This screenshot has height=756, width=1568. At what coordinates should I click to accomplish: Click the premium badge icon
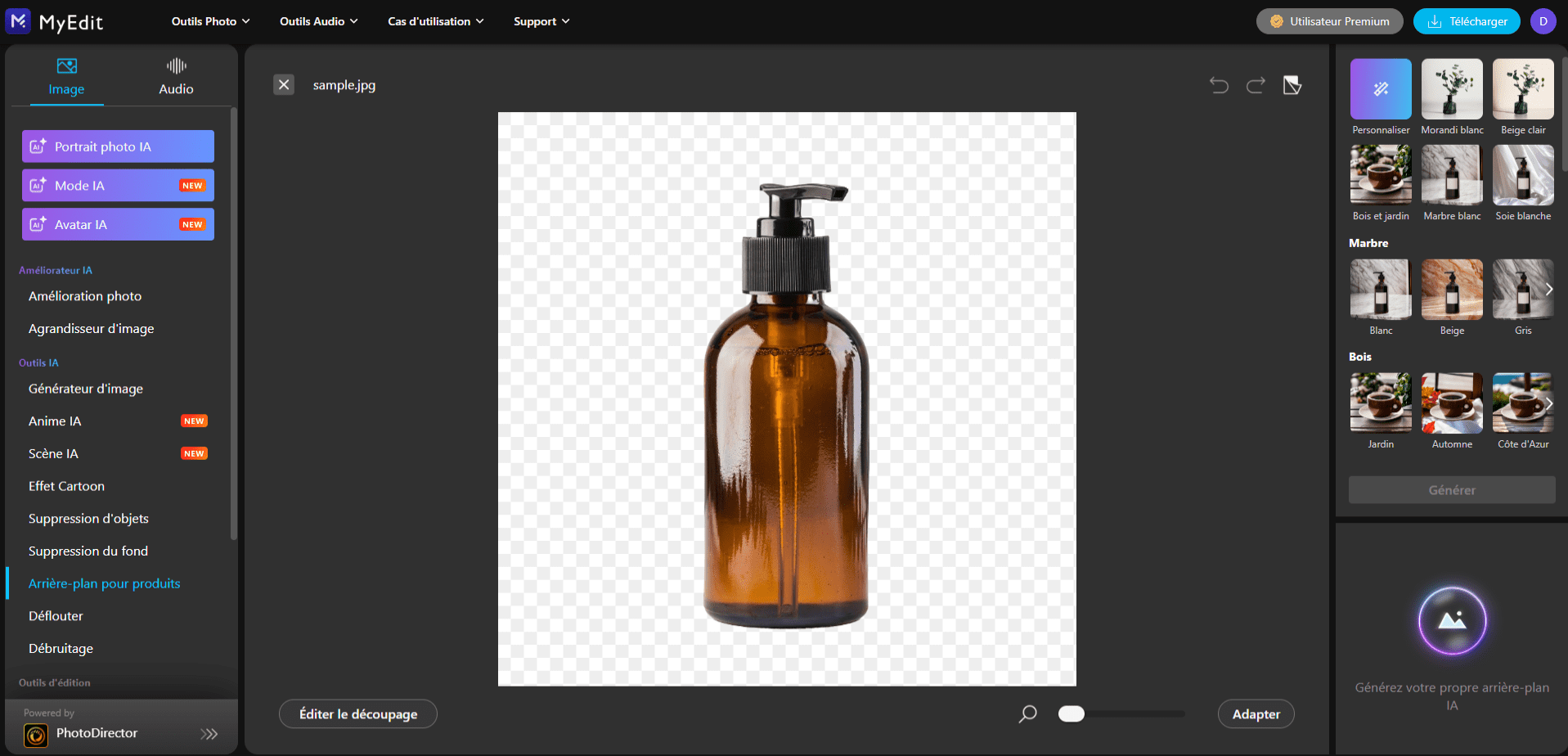(x=1276, y=21)
